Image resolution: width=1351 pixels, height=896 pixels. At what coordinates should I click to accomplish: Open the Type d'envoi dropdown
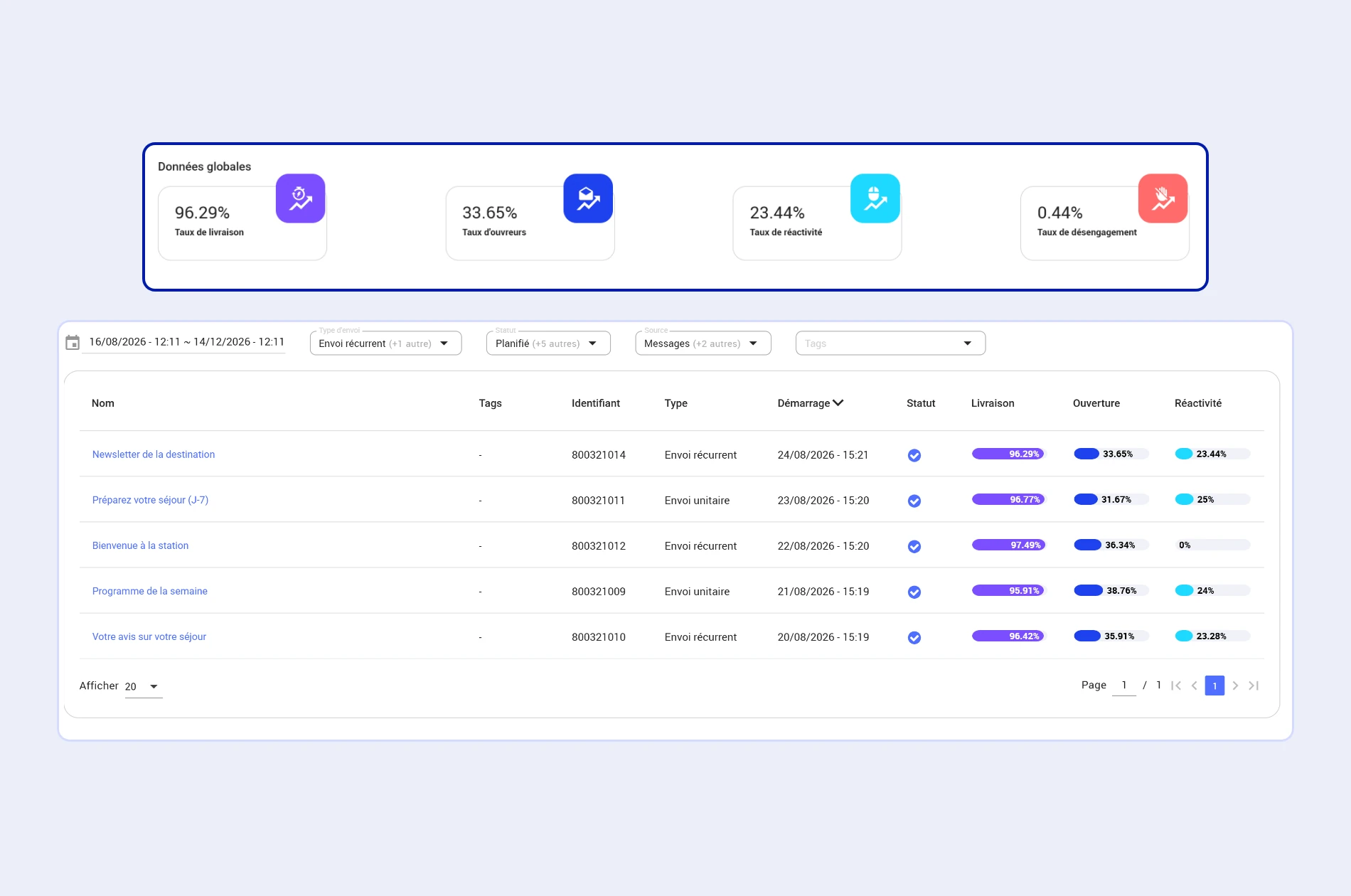coord(385,343)
